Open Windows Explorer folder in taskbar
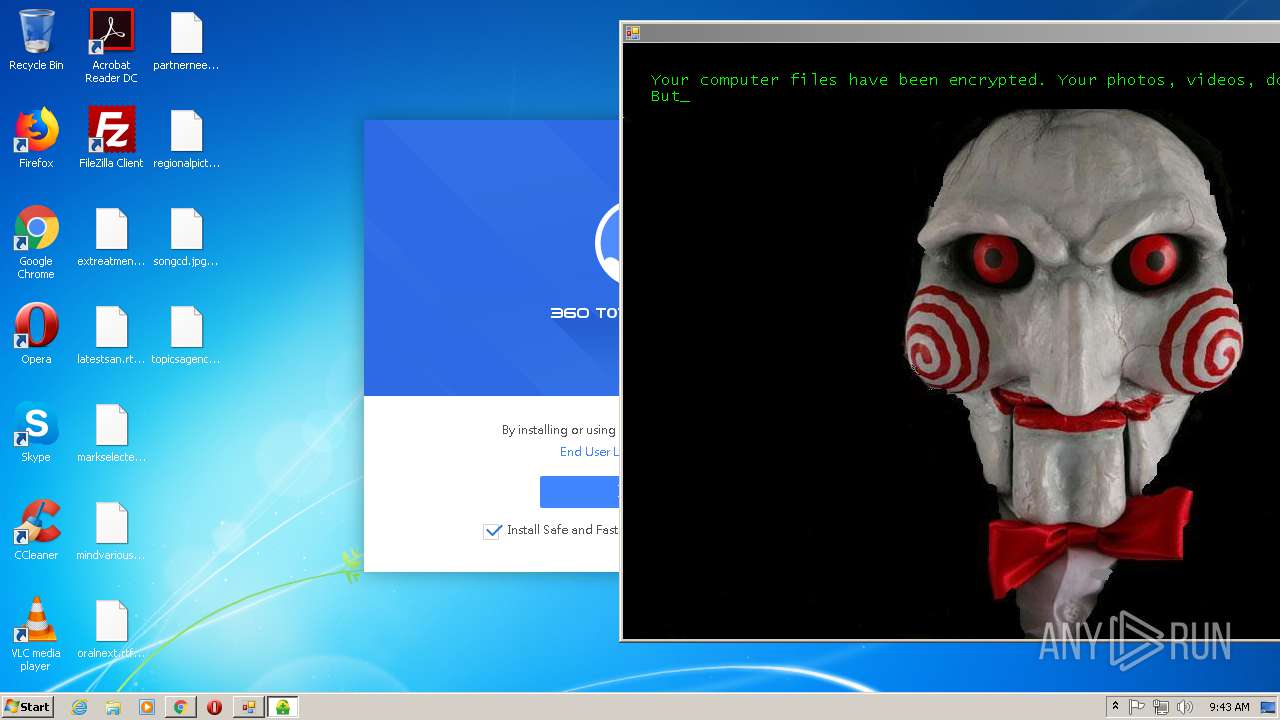The height and width of the screenshot is (720, 1280). point(113,707)
